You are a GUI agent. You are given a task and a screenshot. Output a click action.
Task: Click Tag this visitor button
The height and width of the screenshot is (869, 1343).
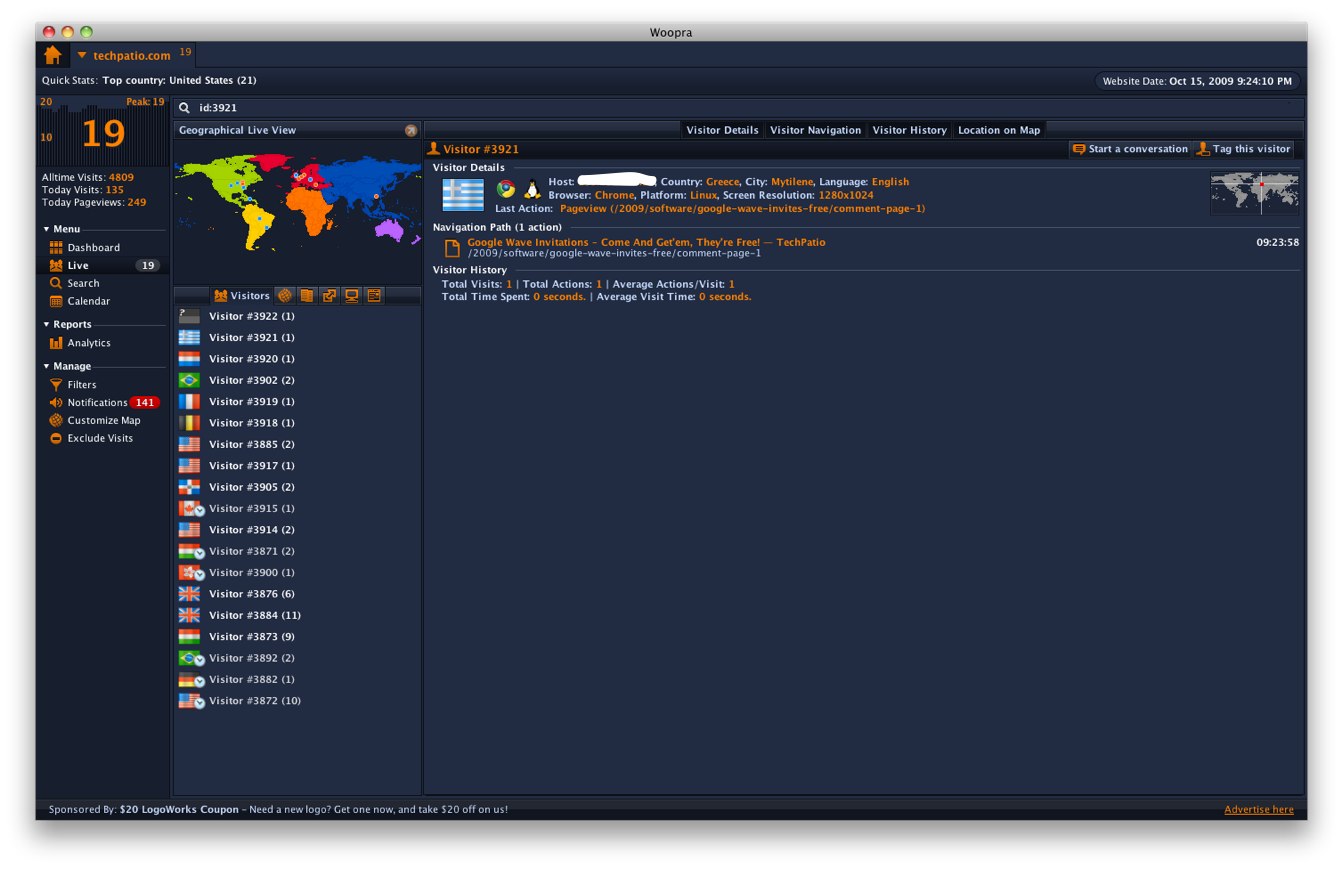pyautogui.click(x=1243, y=149)
